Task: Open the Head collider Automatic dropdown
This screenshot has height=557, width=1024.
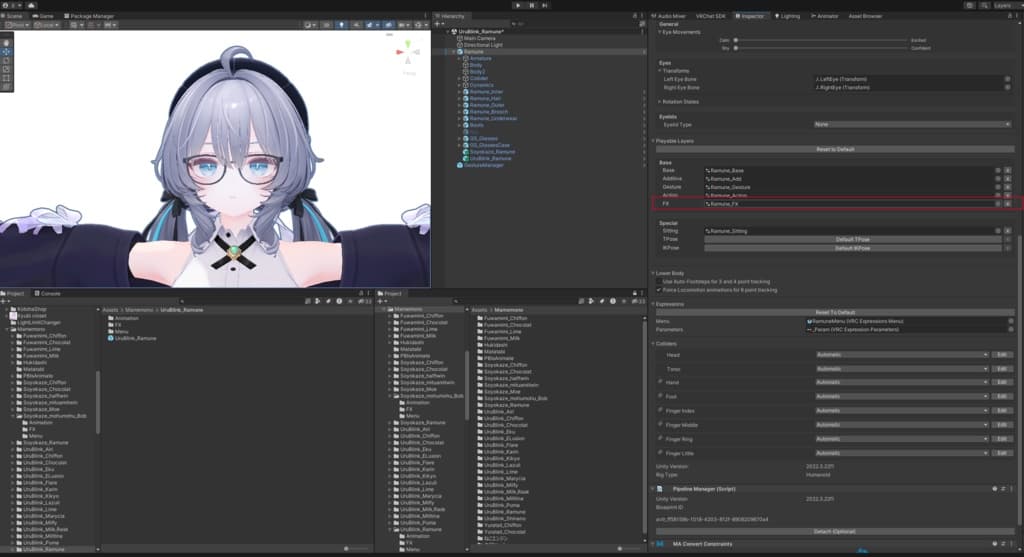Action: click(901, 354)
